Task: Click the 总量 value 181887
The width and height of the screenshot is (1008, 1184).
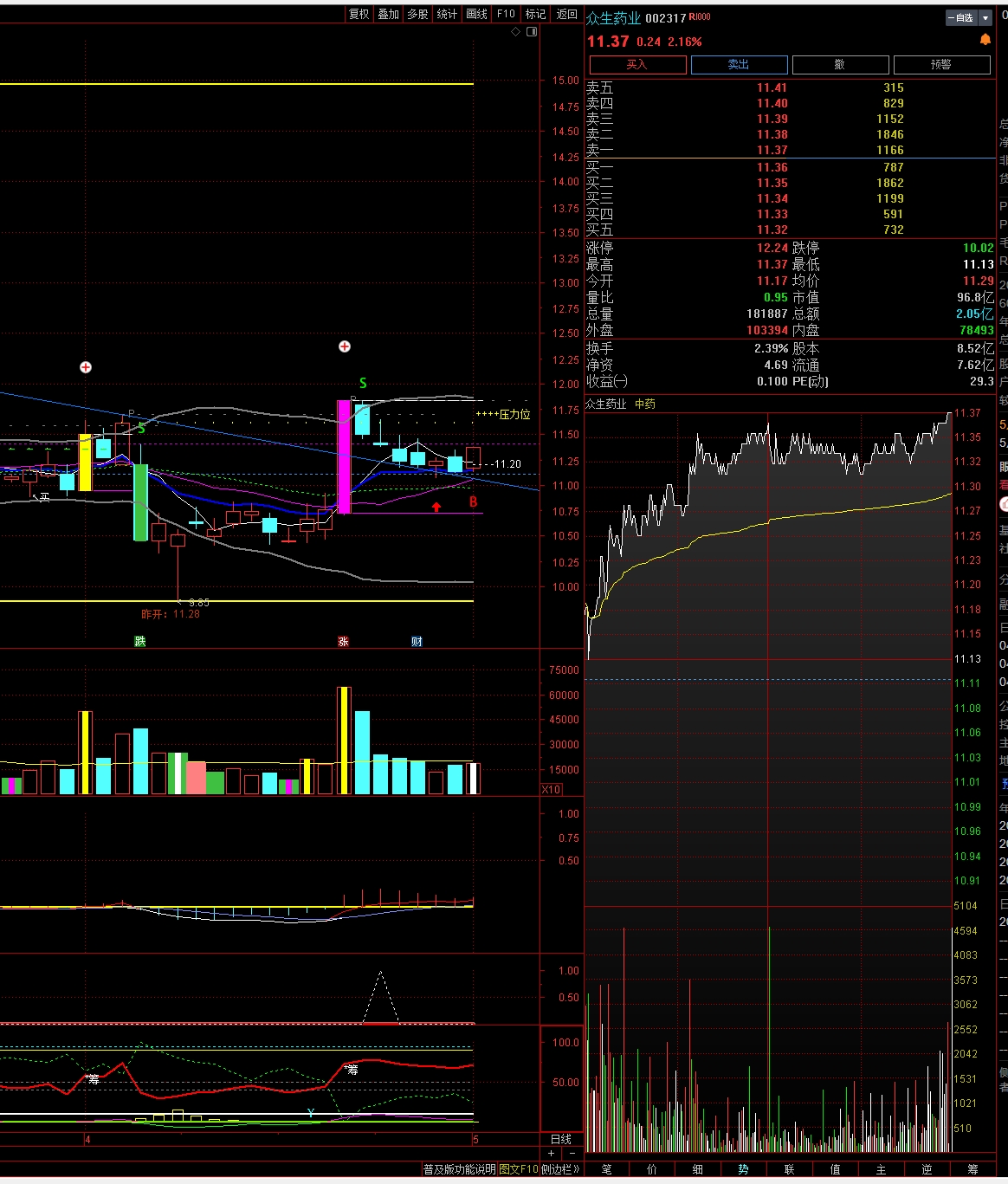Action: 766,314
